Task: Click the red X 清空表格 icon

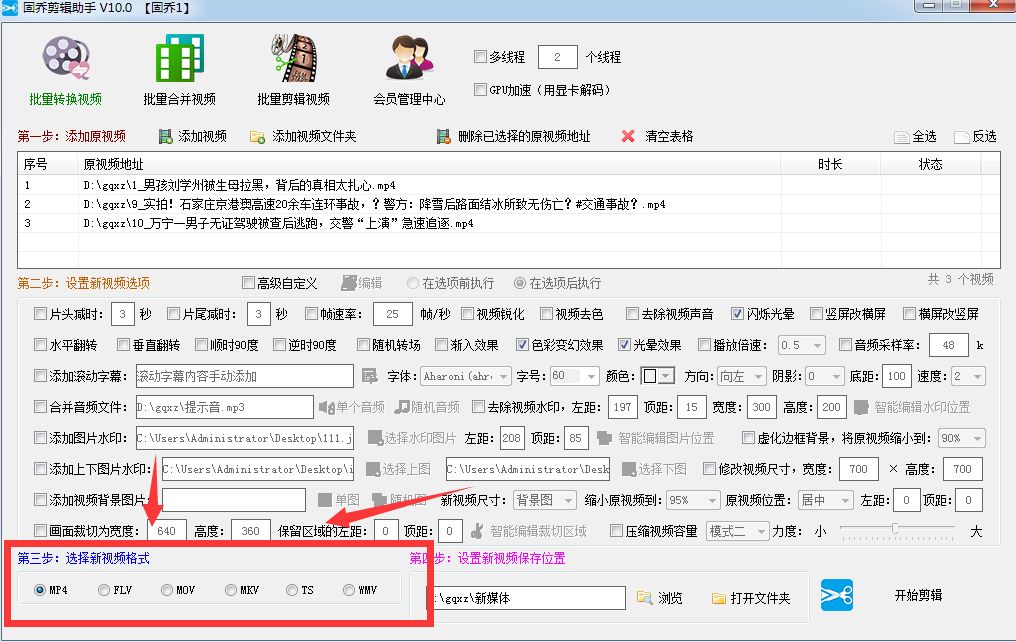Action: click(628, 136)
